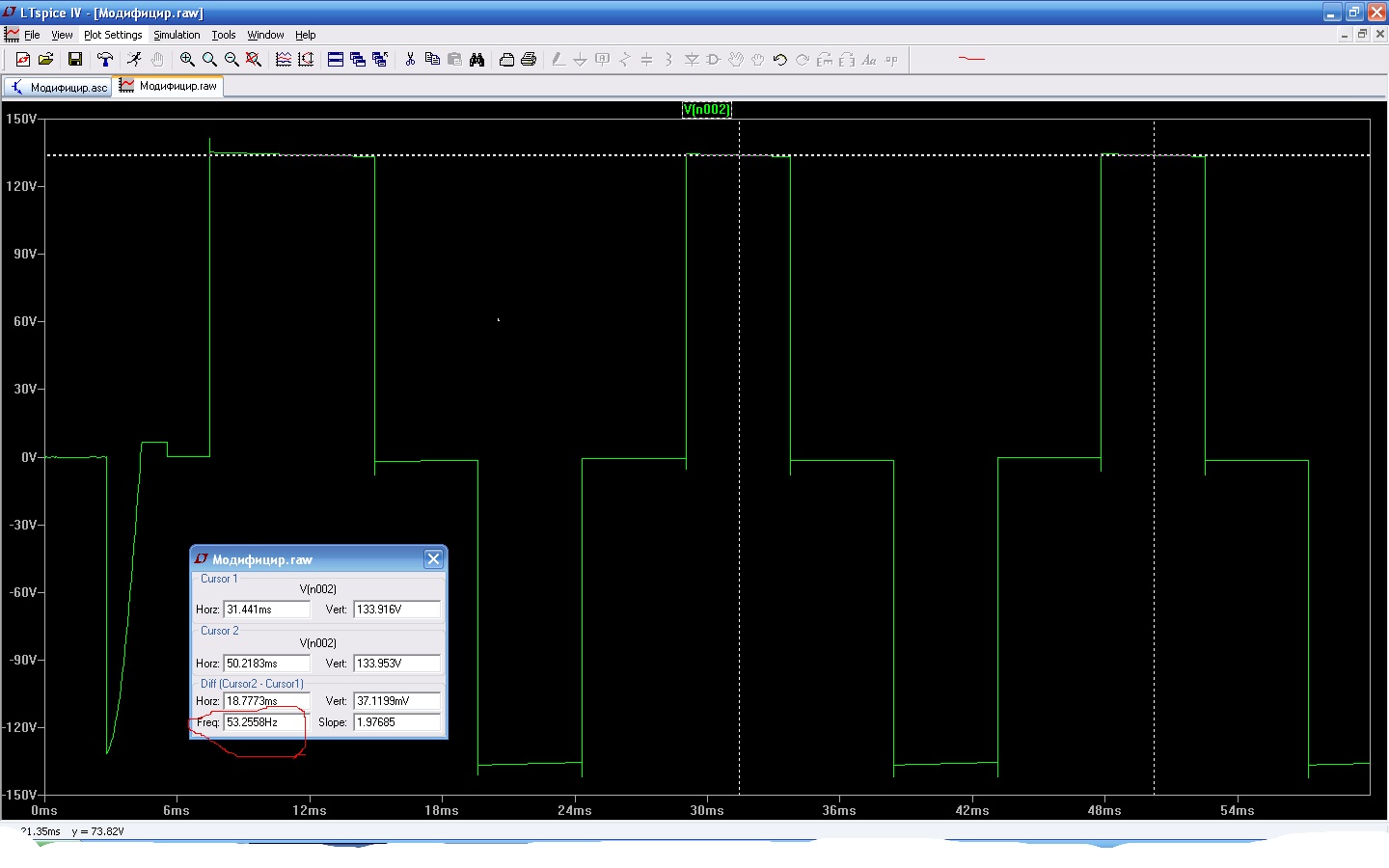Image resolution: width=1389 pixels, height=868 pixels.
Task: Click the Cascade Windows toolbar icon
Action: (x=358, y=60)
